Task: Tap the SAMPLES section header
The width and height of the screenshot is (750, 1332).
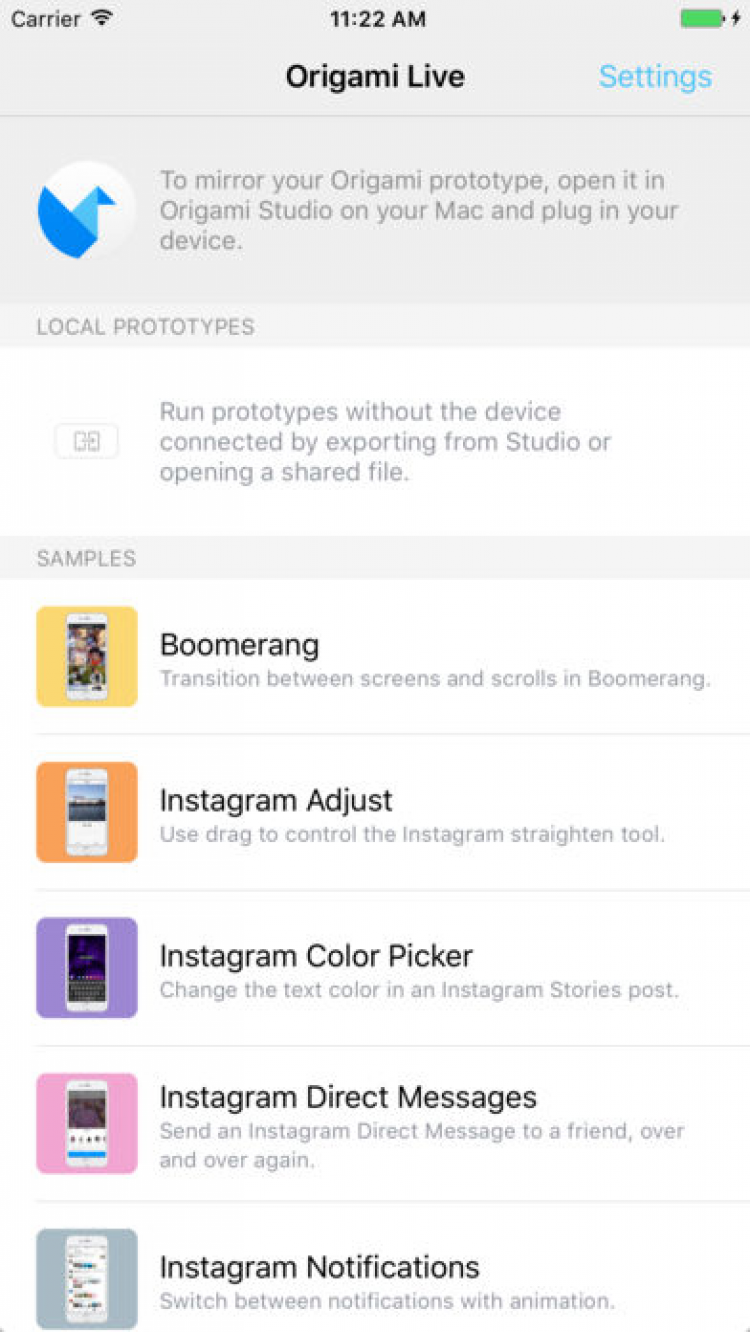Action: point(86,559)
